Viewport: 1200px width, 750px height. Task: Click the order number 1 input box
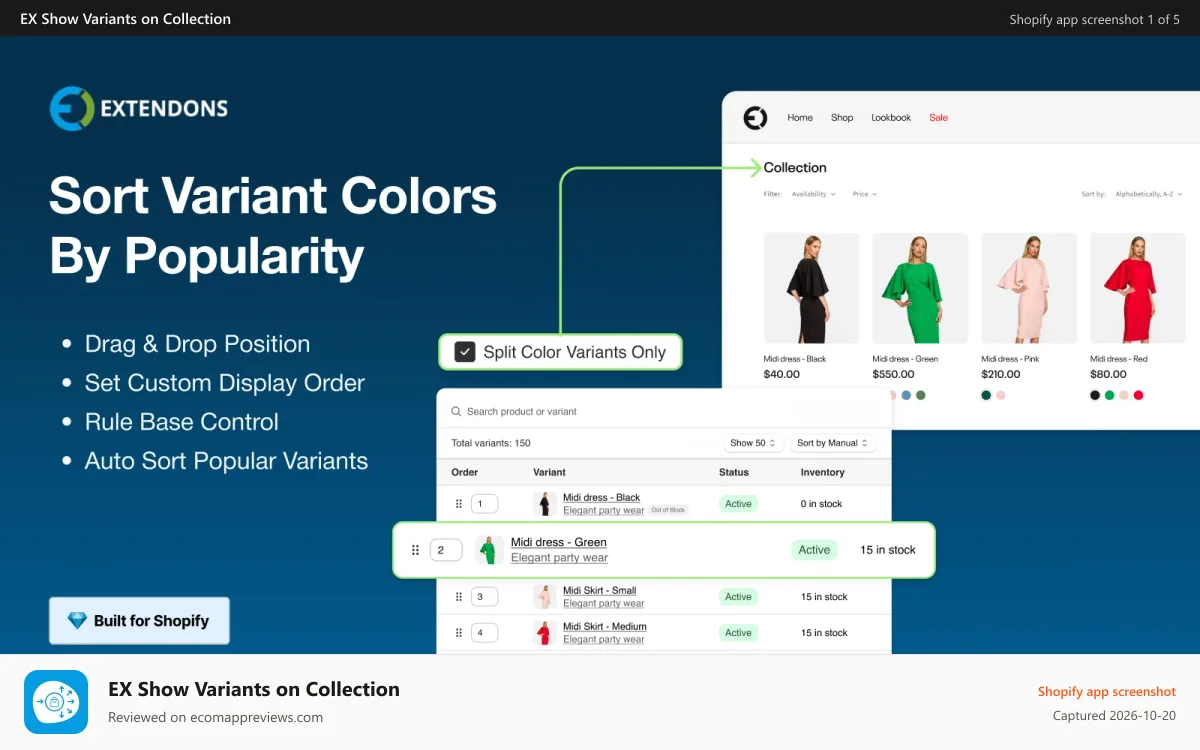coord(485,504)
